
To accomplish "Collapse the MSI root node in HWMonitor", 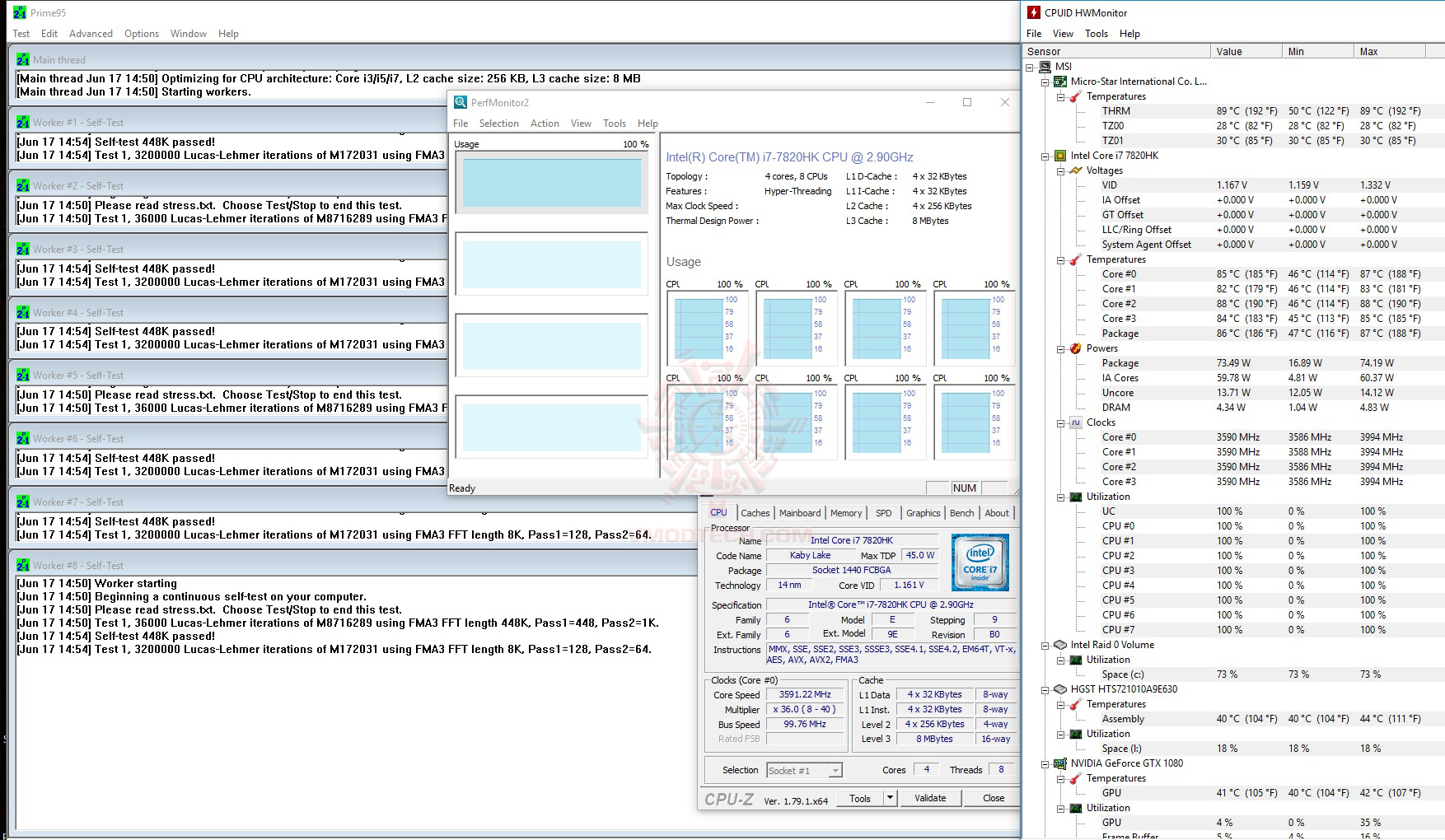I will click(x=1030, y=67).
